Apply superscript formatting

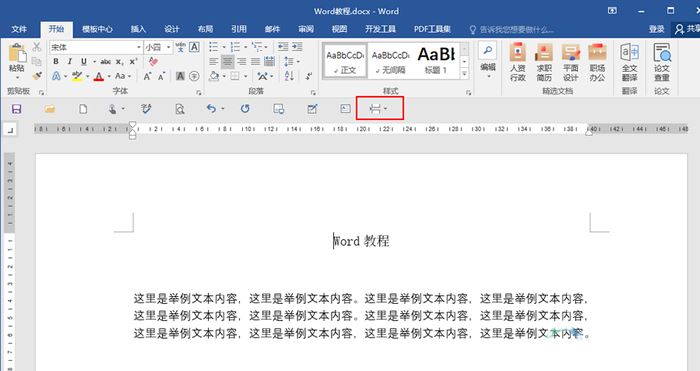133,62
